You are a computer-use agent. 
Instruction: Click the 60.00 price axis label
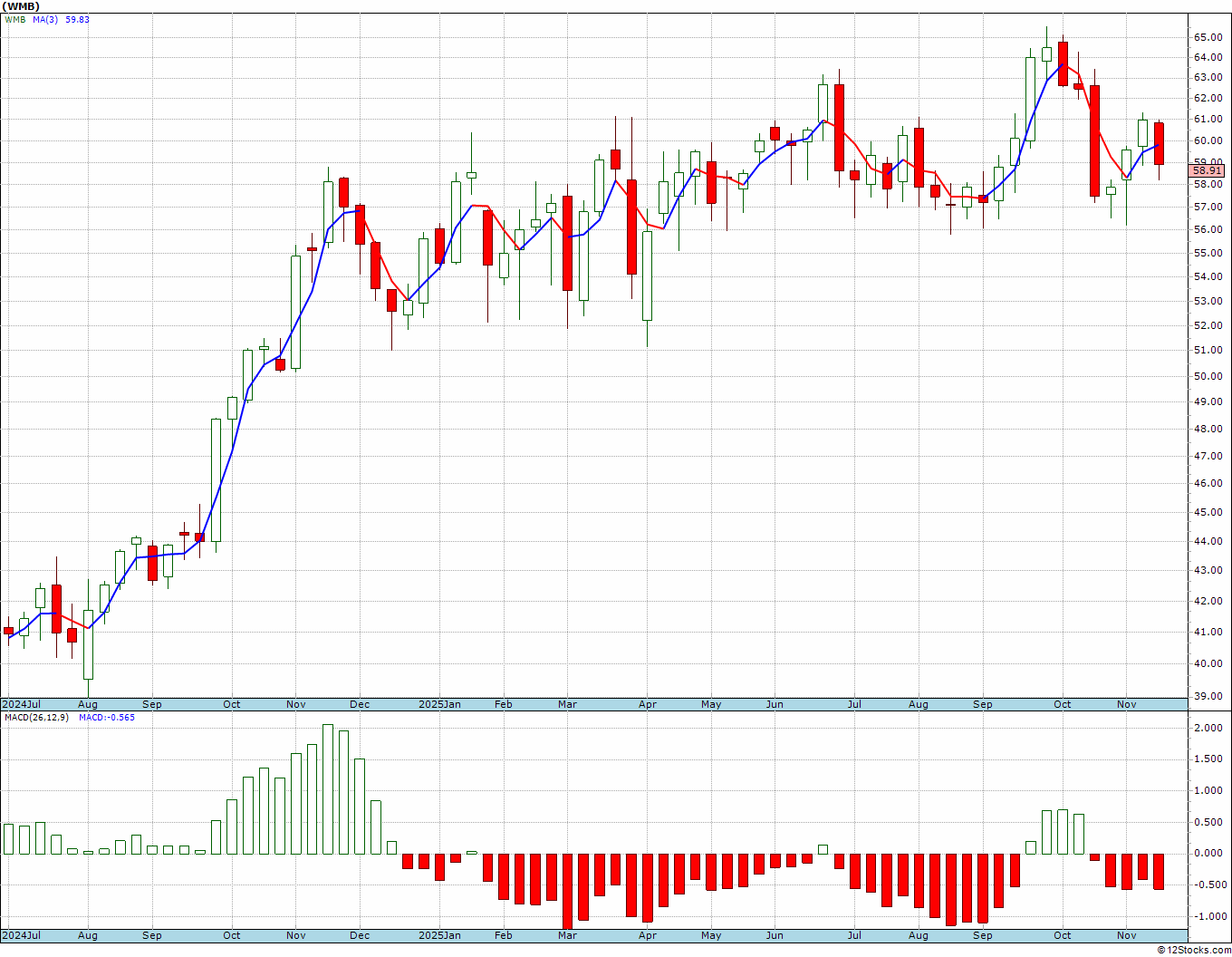click(1208, 140)
